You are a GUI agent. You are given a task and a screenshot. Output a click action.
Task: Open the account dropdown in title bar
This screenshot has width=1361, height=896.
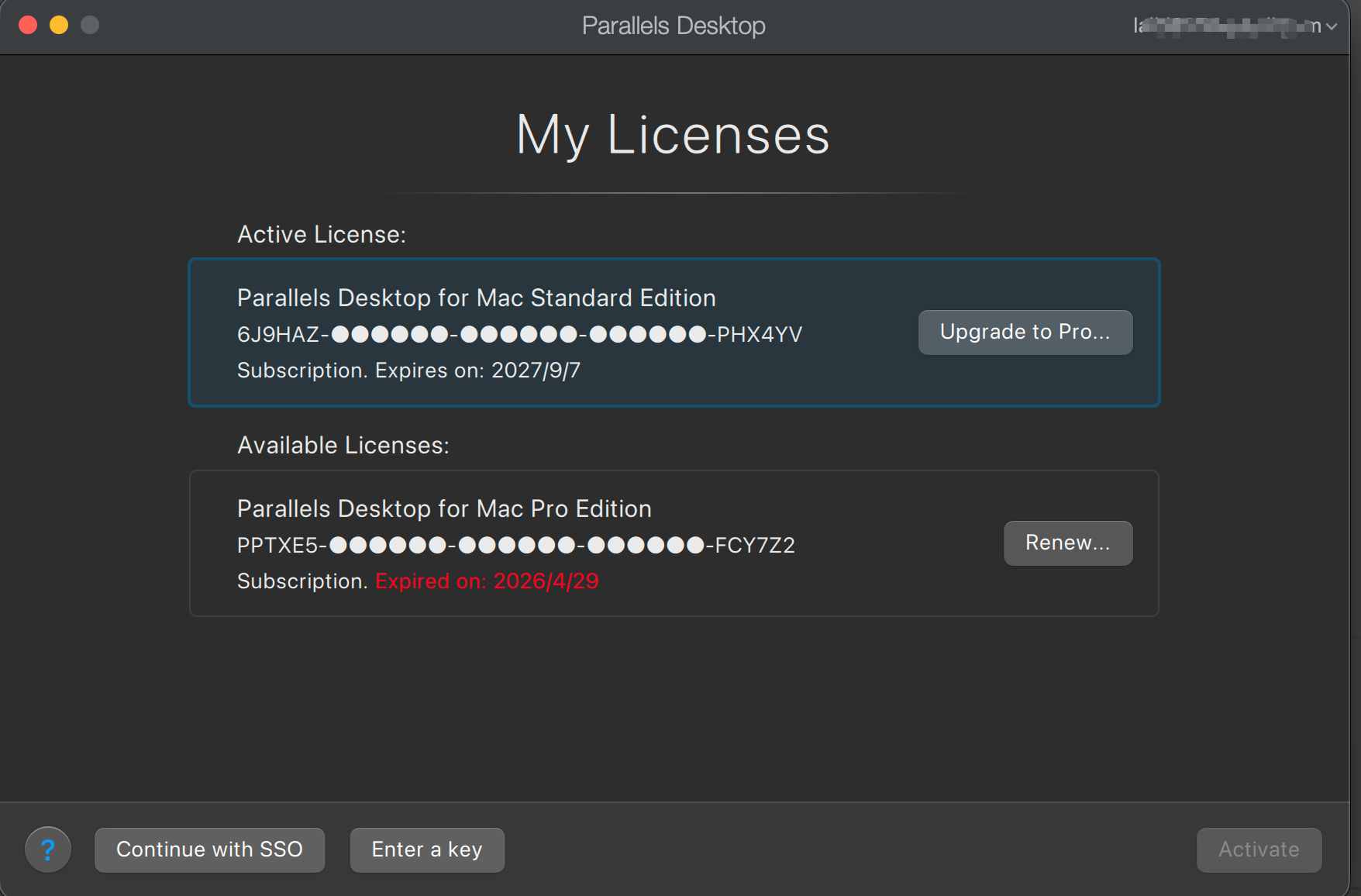pos(1235,26)
